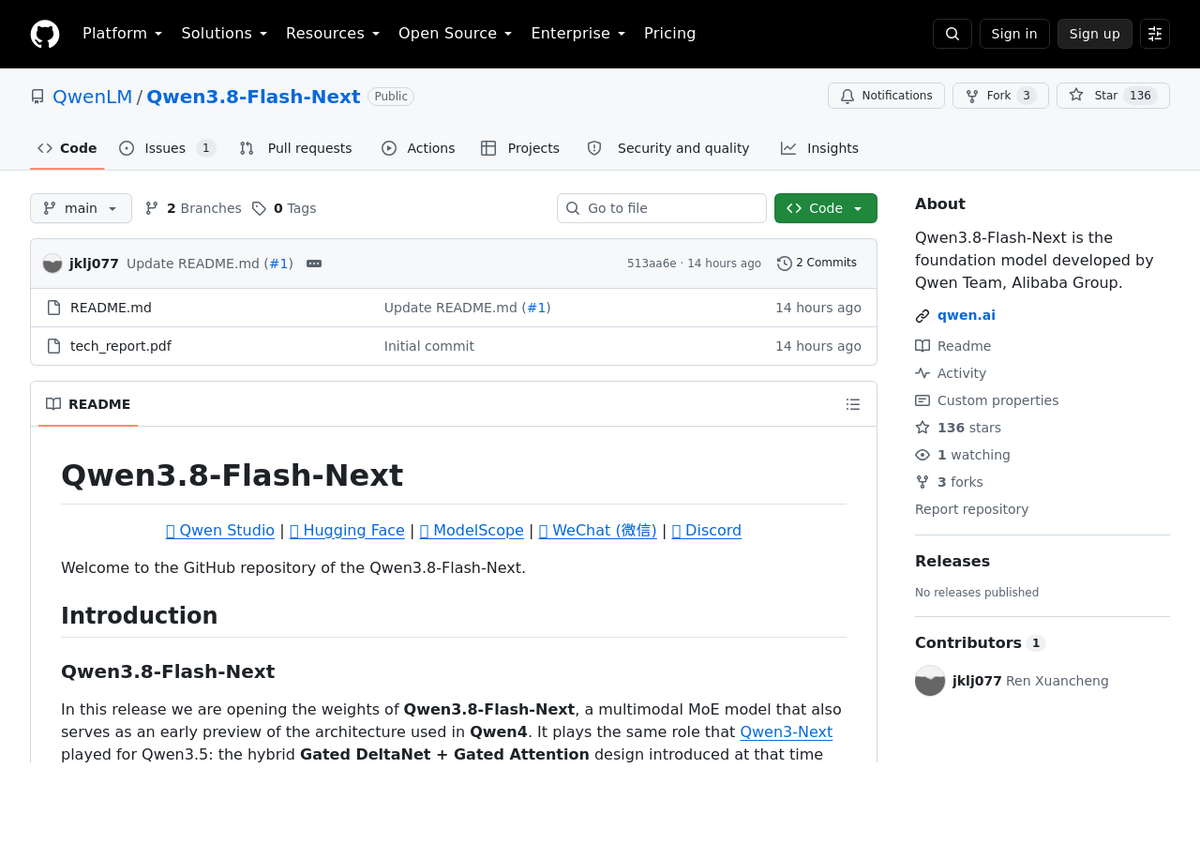This screenshot has height=844, width=1200.
Task: Open the qwen.ai website link
Action: coord(966,315)
